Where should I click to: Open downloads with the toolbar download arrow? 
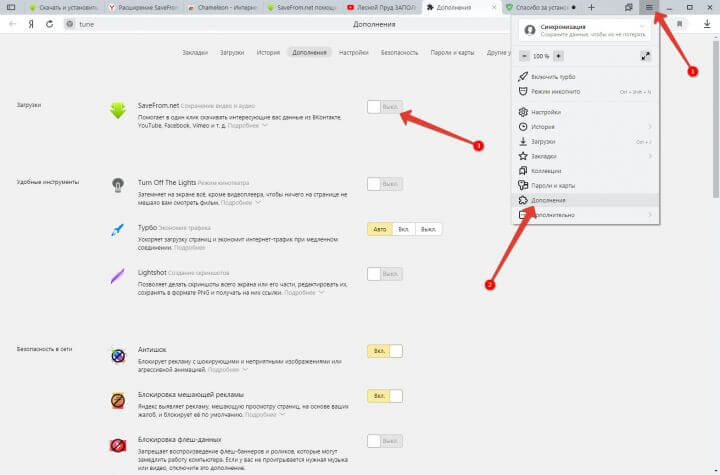(x=707, y=24)
